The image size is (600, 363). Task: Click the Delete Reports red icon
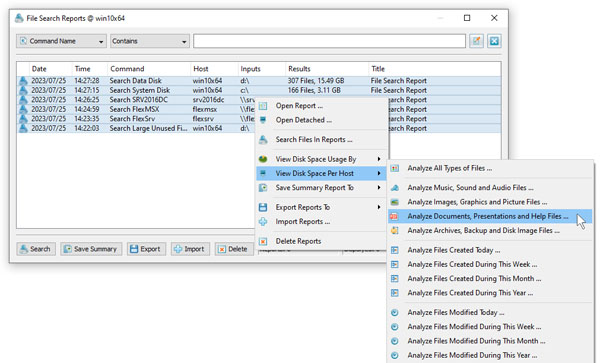click(x=263, y=241)
